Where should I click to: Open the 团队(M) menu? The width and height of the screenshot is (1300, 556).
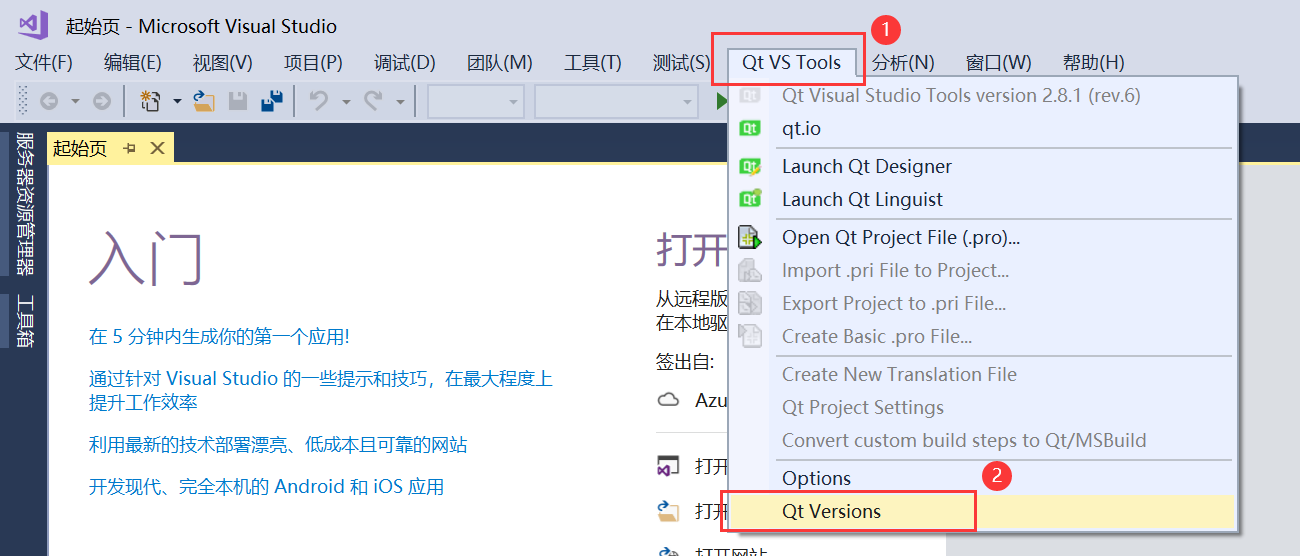pyautogui.click(x=500, y=63)
